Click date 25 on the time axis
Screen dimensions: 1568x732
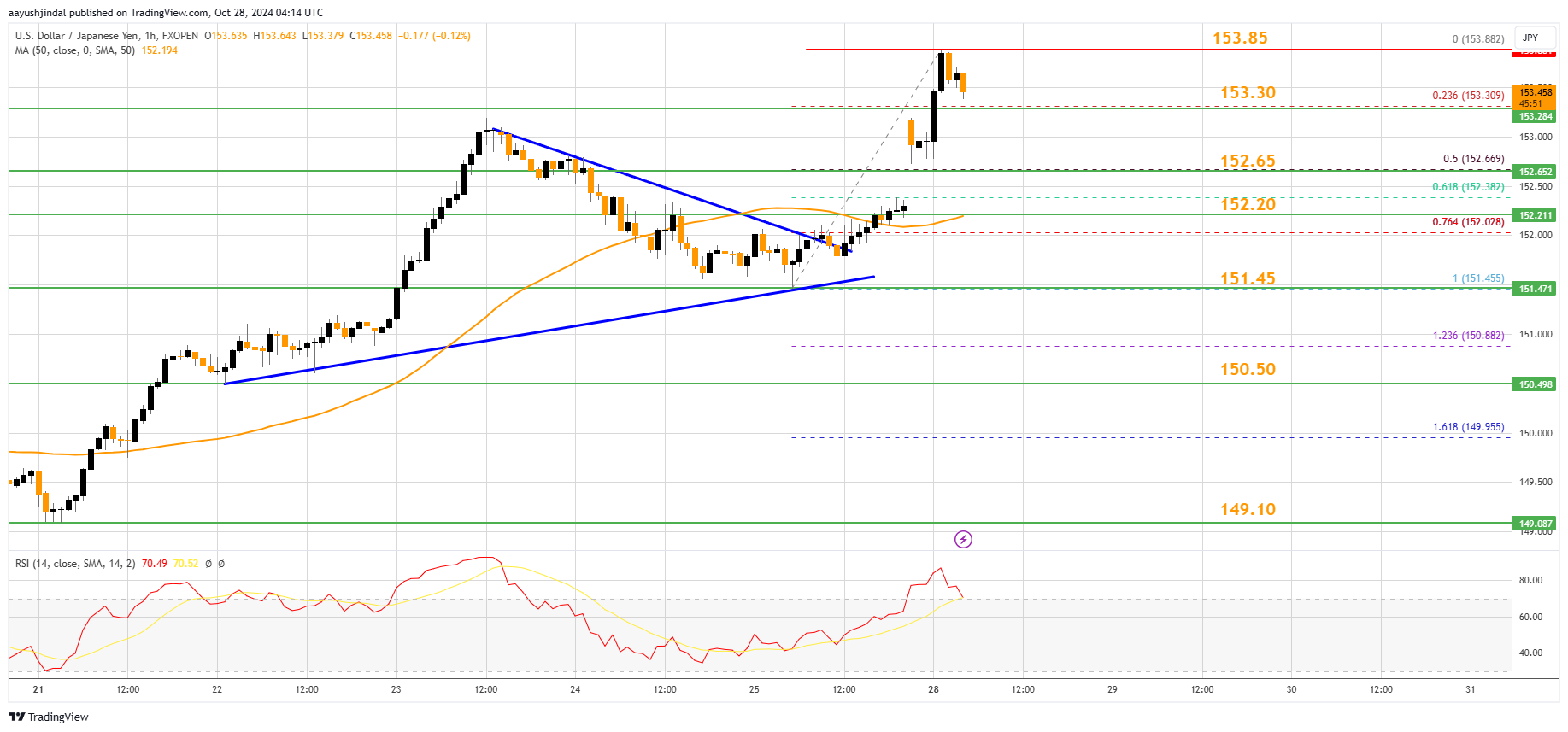click(x=754, y=689)
